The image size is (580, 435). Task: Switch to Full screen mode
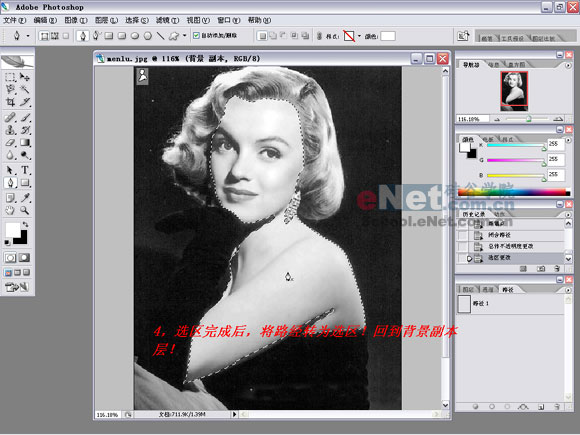(x=26, y=273)
